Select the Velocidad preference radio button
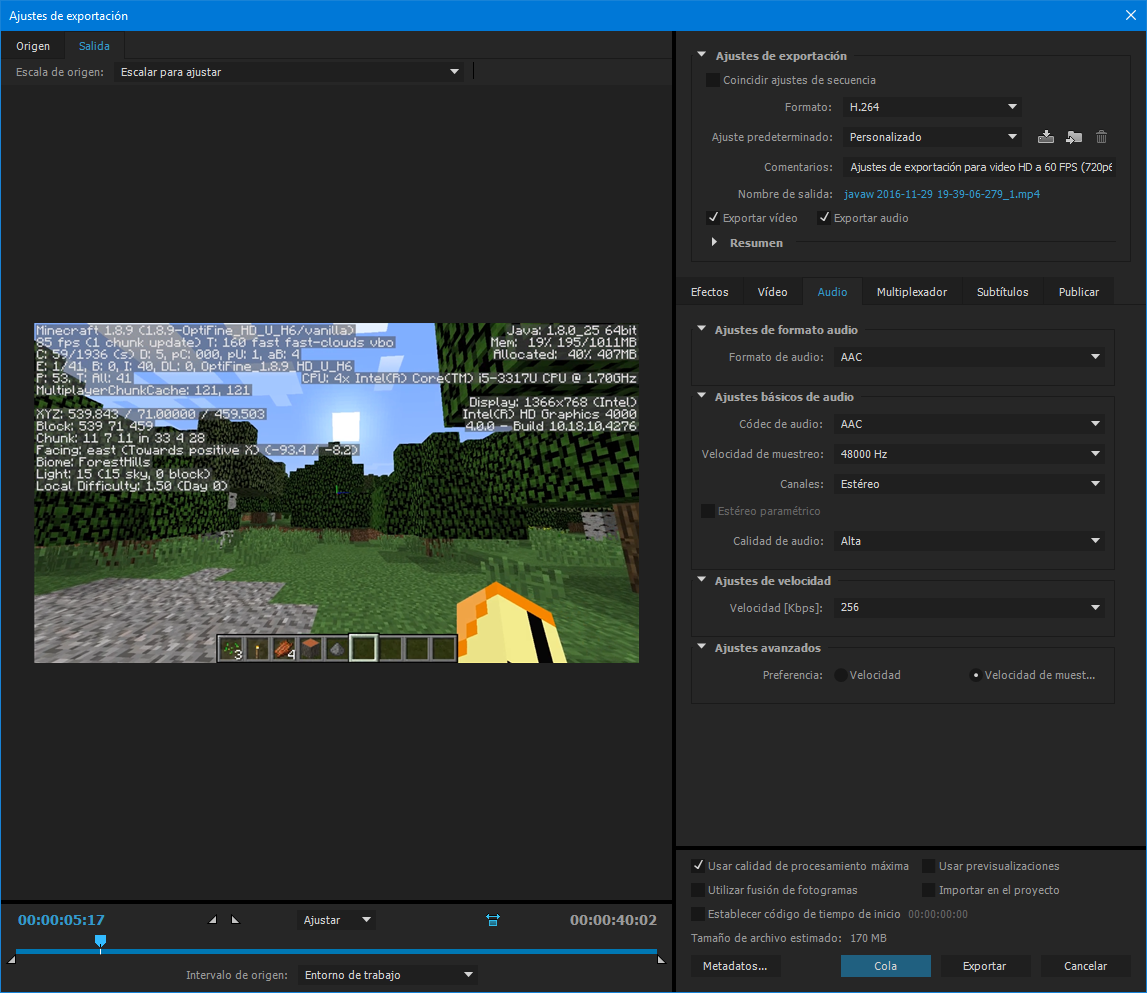Viewport: 1147px width, 993px height. click(841, 675)
